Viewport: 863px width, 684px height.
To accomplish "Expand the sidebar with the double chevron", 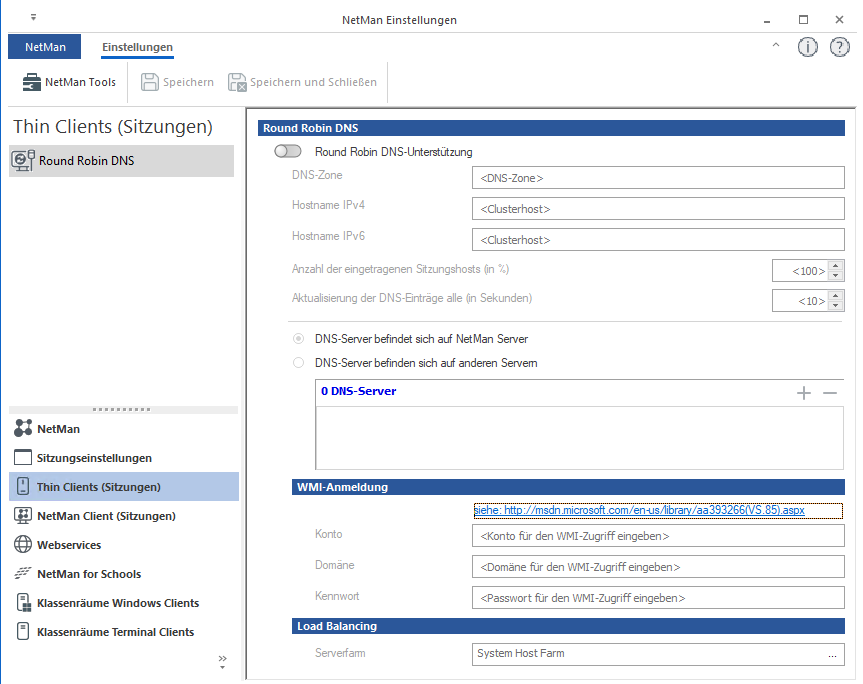I will click(x=222, y=660).
